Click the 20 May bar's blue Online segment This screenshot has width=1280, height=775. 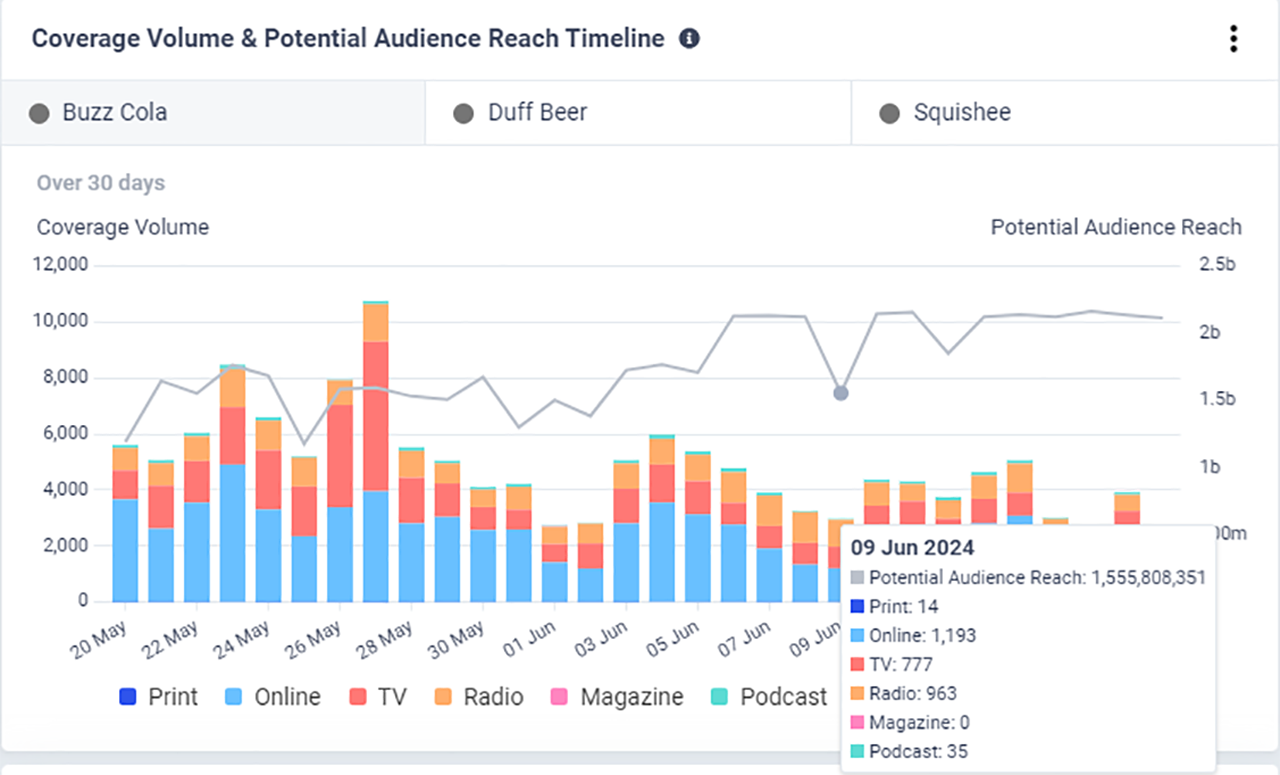pyautogui.click(x=125, y=550)
